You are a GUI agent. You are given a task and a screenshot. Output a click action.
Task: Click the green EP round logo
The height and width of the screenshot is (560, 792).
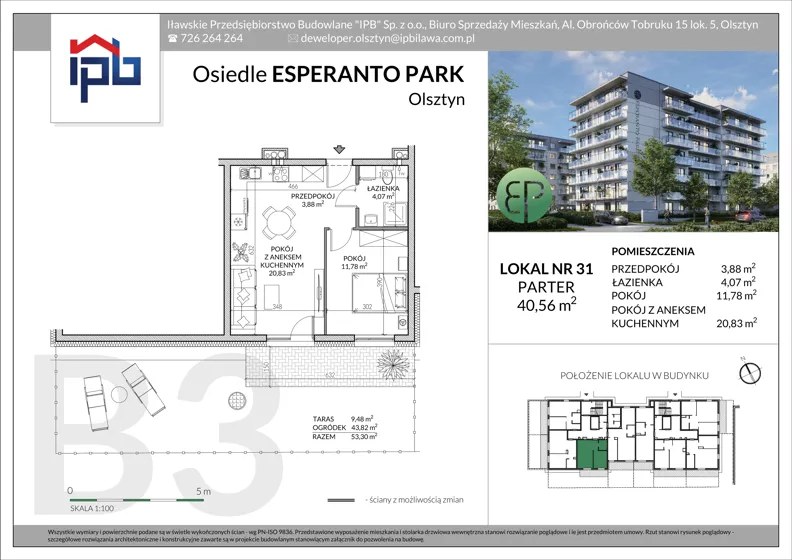[524, 195]
